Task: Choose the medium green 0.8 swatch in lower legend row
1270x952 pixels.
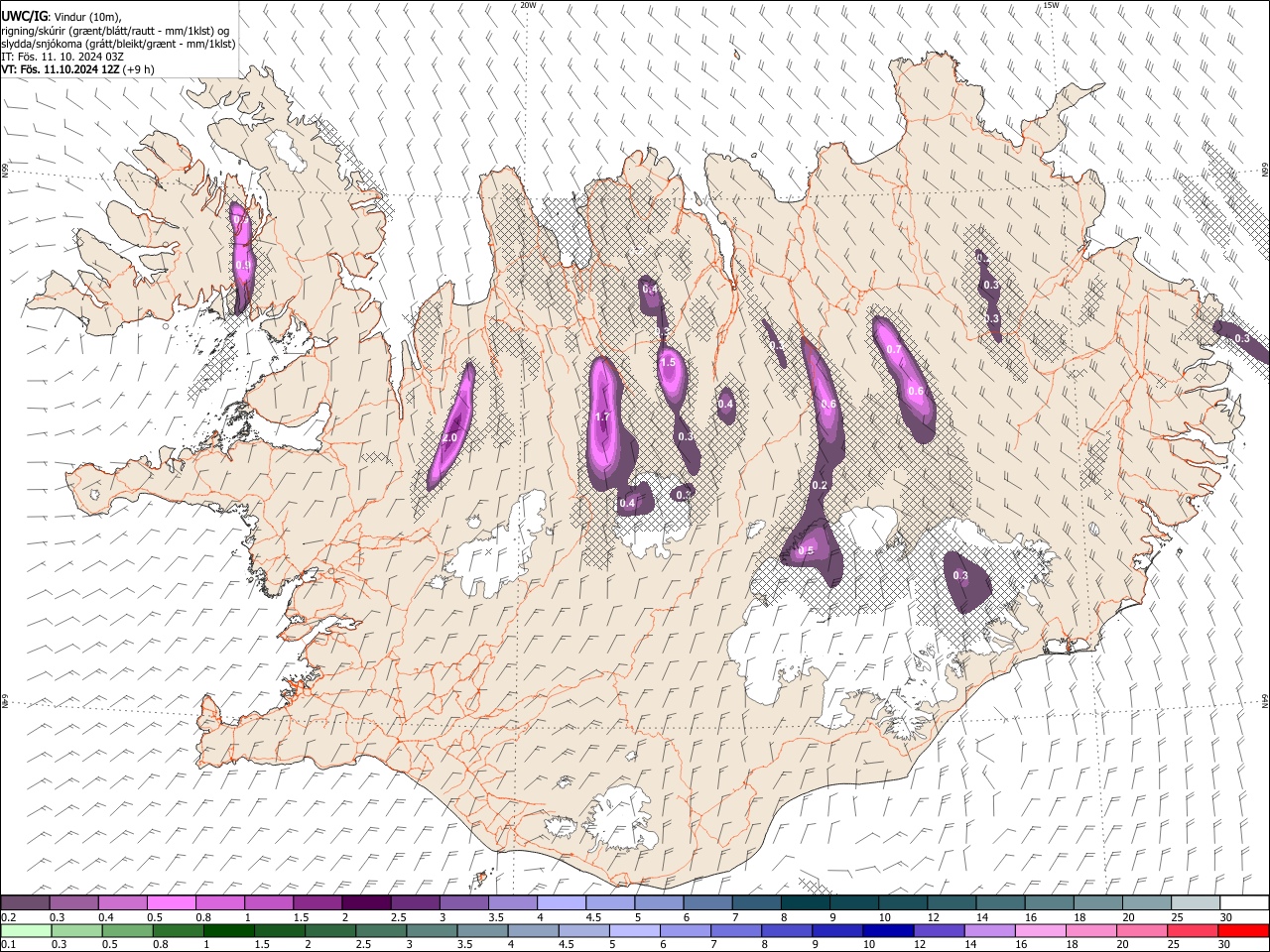Action: (x=179, y=930)
